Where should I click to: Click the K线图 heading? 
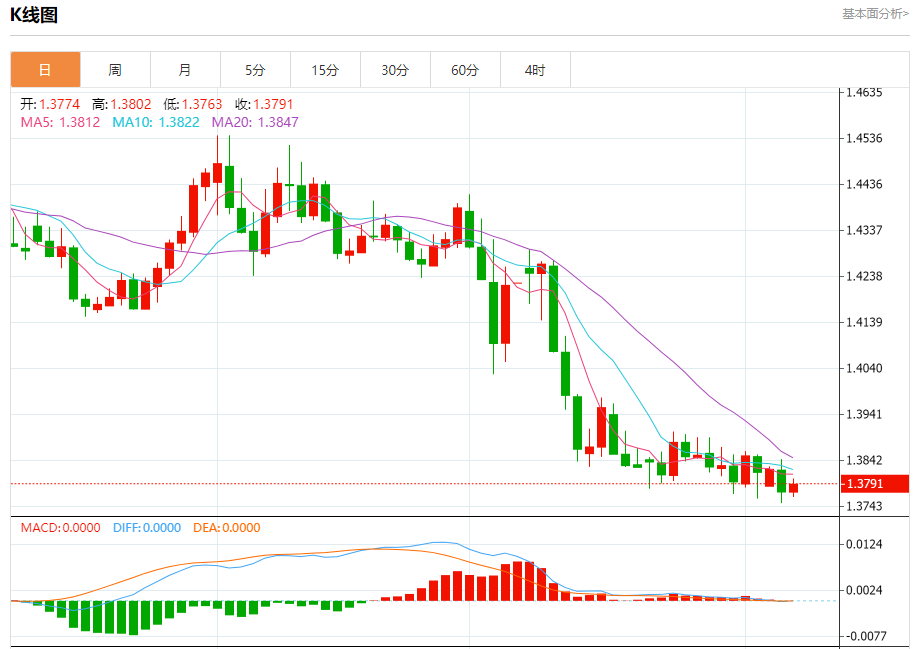(x=34, y=15)
